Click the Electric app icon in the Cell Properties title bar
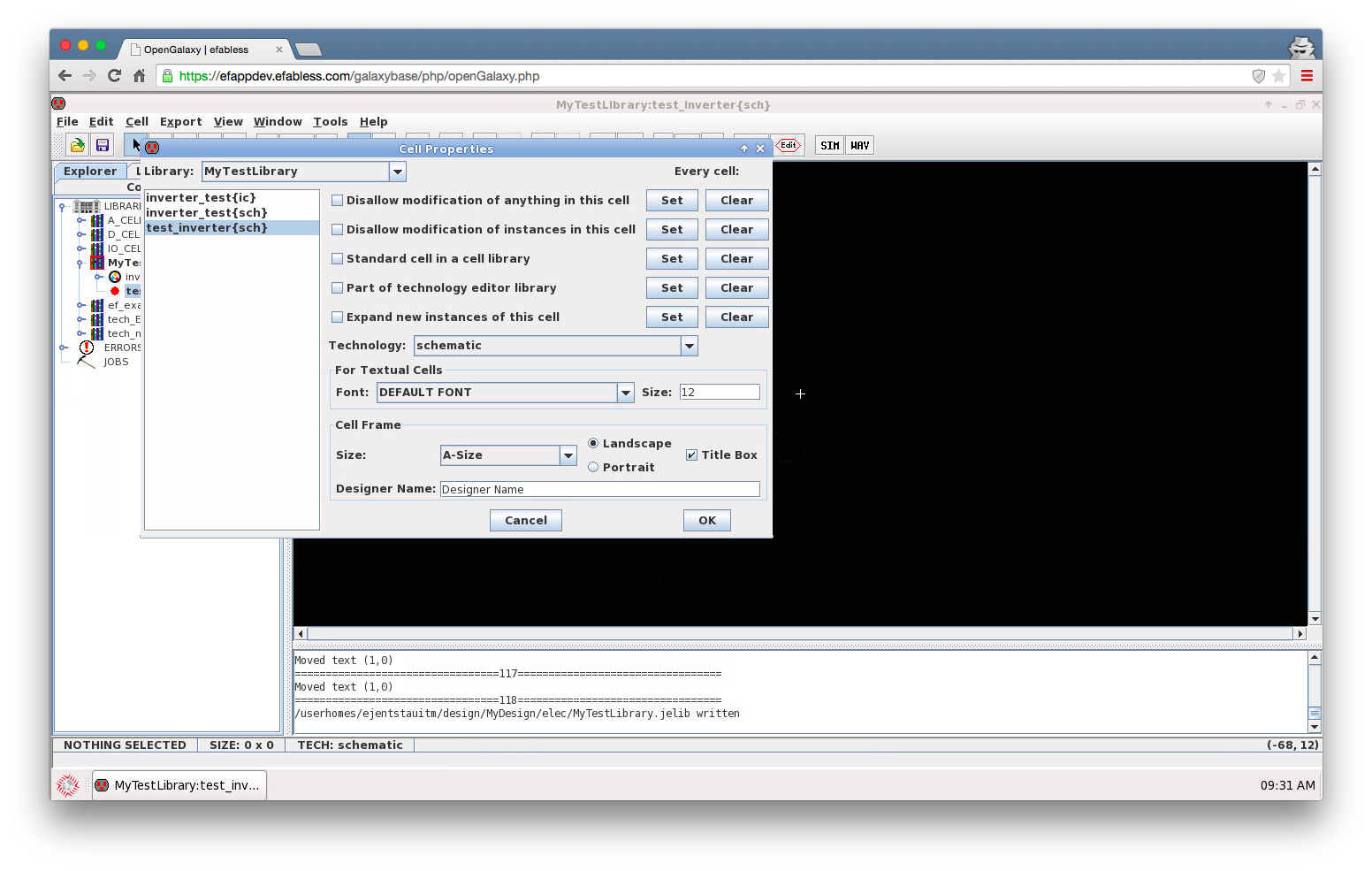 152,148
